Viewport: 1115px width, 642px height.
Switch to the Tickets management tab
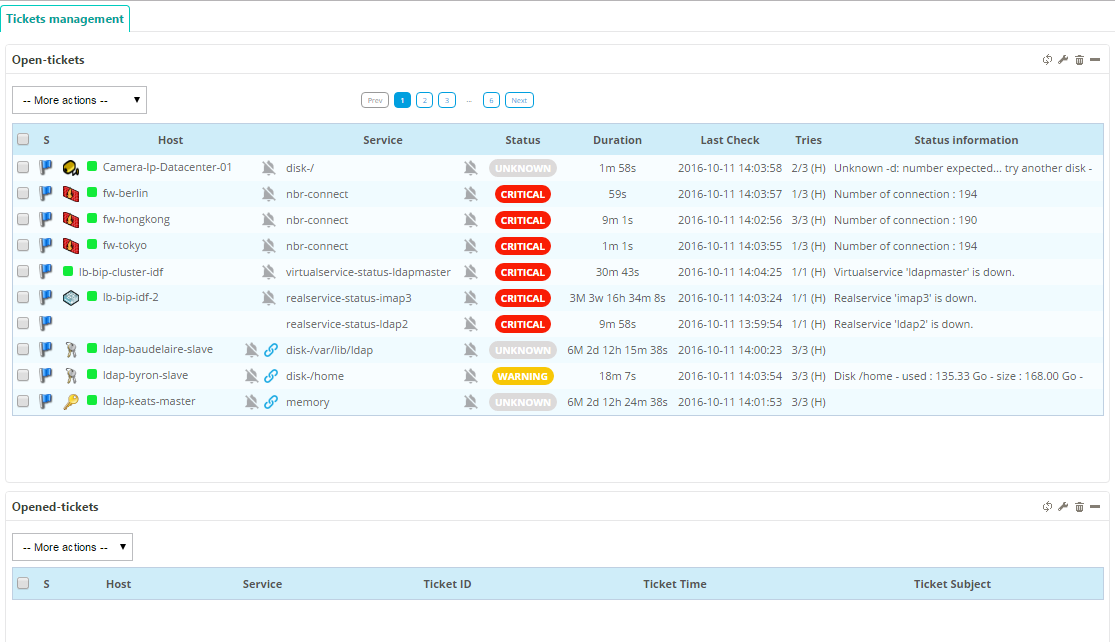click(x=65, y=18)
